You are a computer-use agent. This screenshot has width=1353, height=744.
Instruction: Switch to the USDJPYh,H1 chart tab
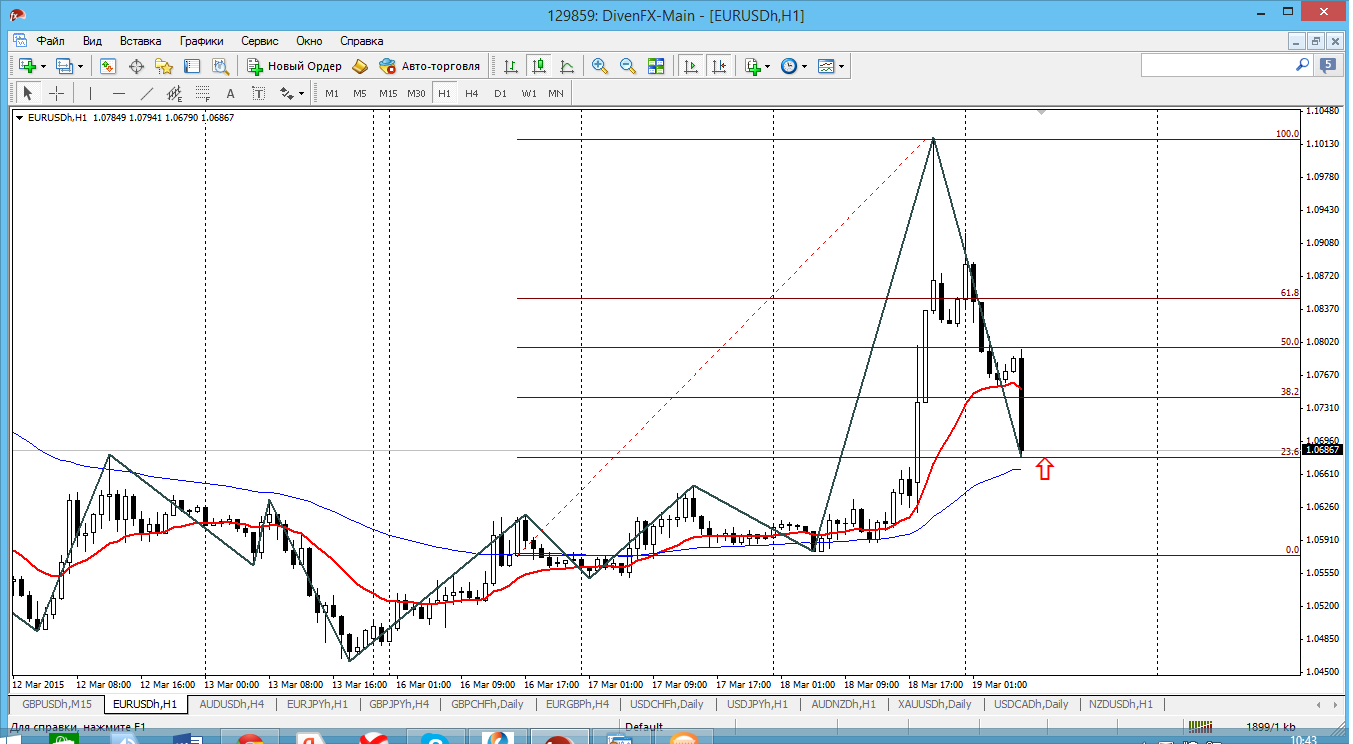(757, 704)
